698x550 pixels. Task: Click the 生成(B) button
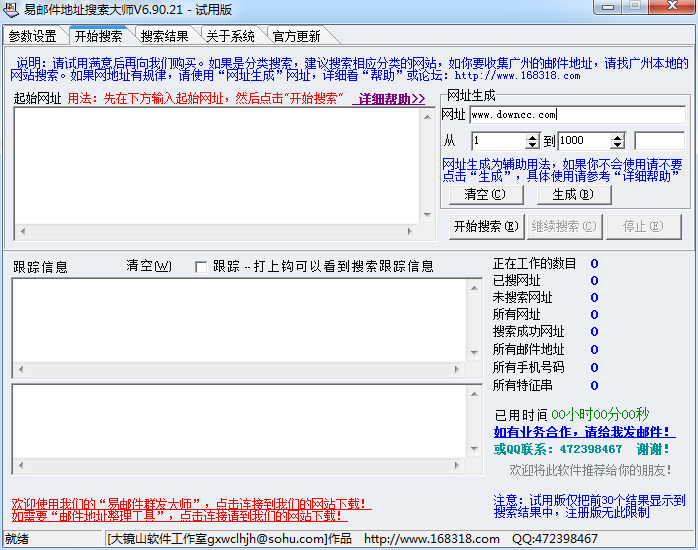point(574,194)
